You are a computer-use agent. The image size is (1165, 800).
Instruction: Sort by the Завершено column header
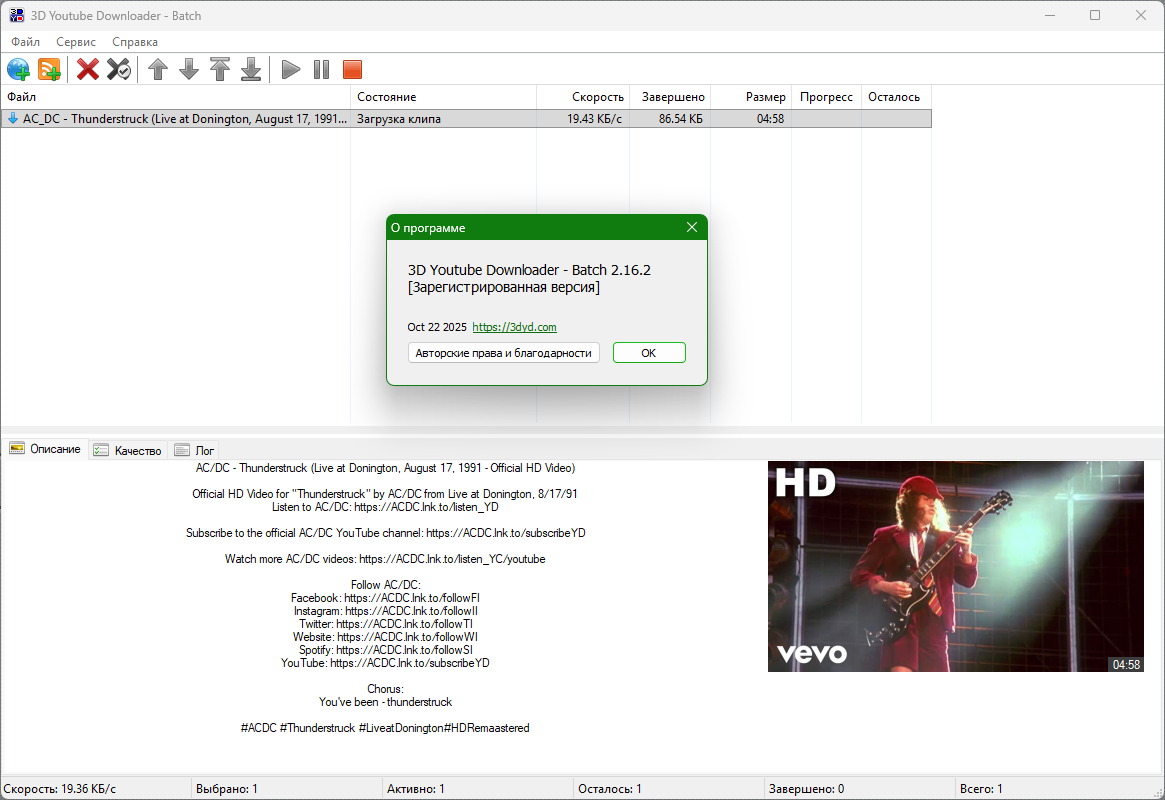[x=670, y=97]
